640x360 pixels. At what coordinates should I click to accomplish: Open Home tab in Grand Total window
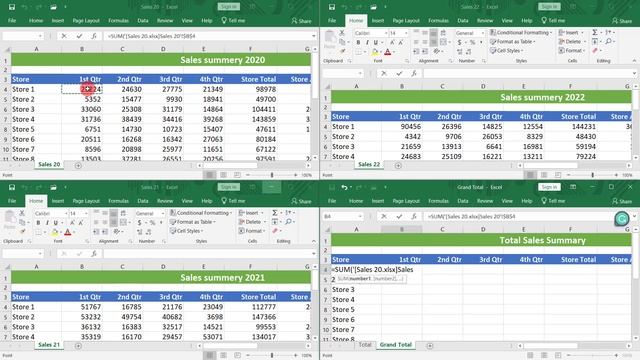click(356, 201)
